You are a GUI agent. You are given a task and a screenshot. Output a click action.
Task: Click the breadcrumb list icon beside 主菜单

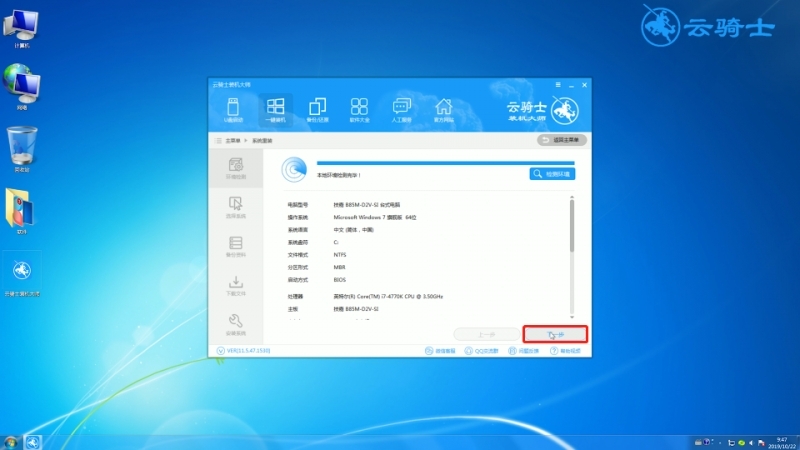pyautogui.click(x=218, y=140)
